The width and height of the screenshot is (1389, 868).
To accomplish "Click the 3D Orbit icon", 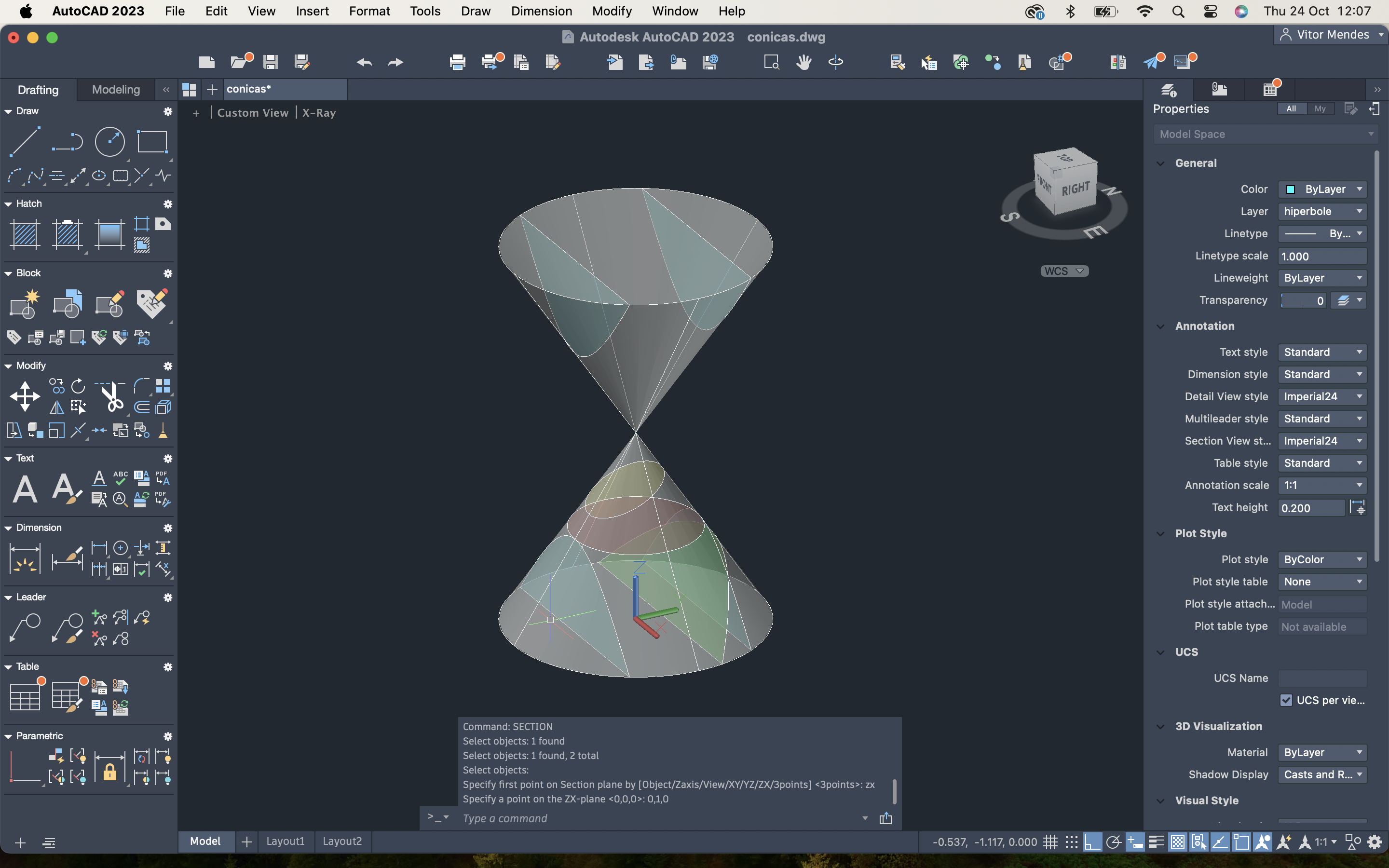I will point(836,62).
